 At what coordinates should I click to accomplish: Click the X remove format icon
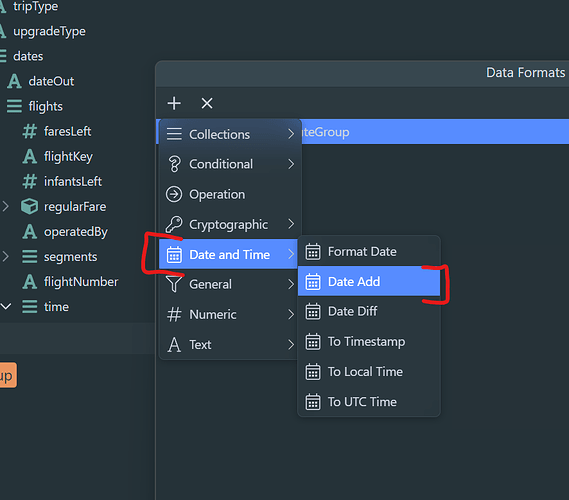tap(207, 103)
